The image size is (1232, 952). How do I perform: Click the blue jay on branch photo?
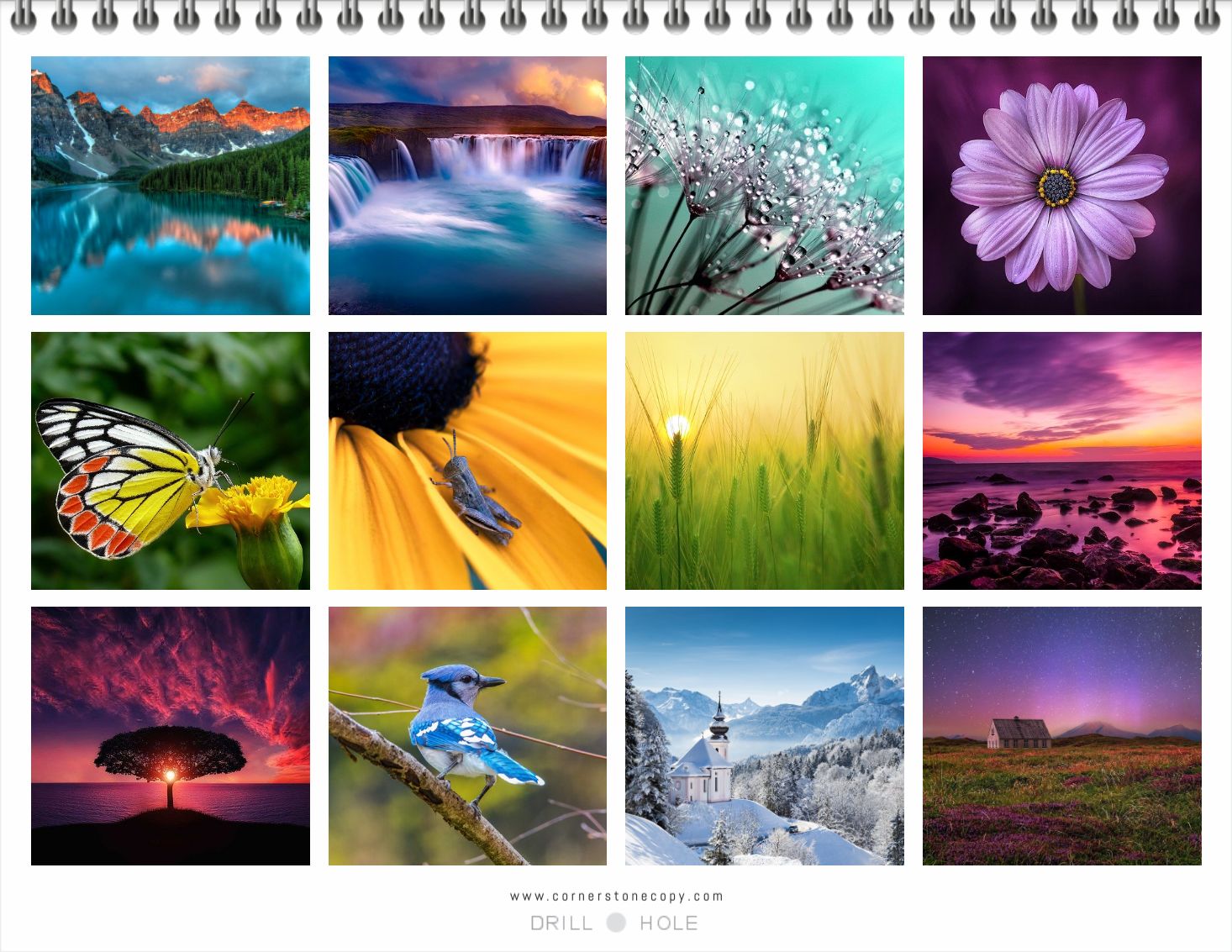467,736
